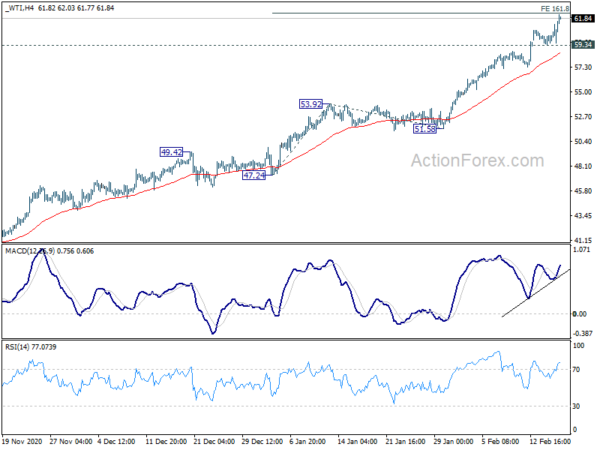Click the 12 Feb 16:00 date label
This screenshot has width=600, height=450.
550,441
